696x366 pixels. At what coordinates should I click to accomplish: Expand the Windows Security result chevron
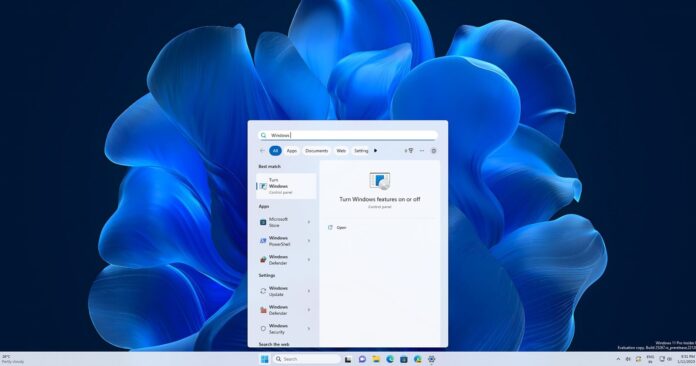point(309,329)
